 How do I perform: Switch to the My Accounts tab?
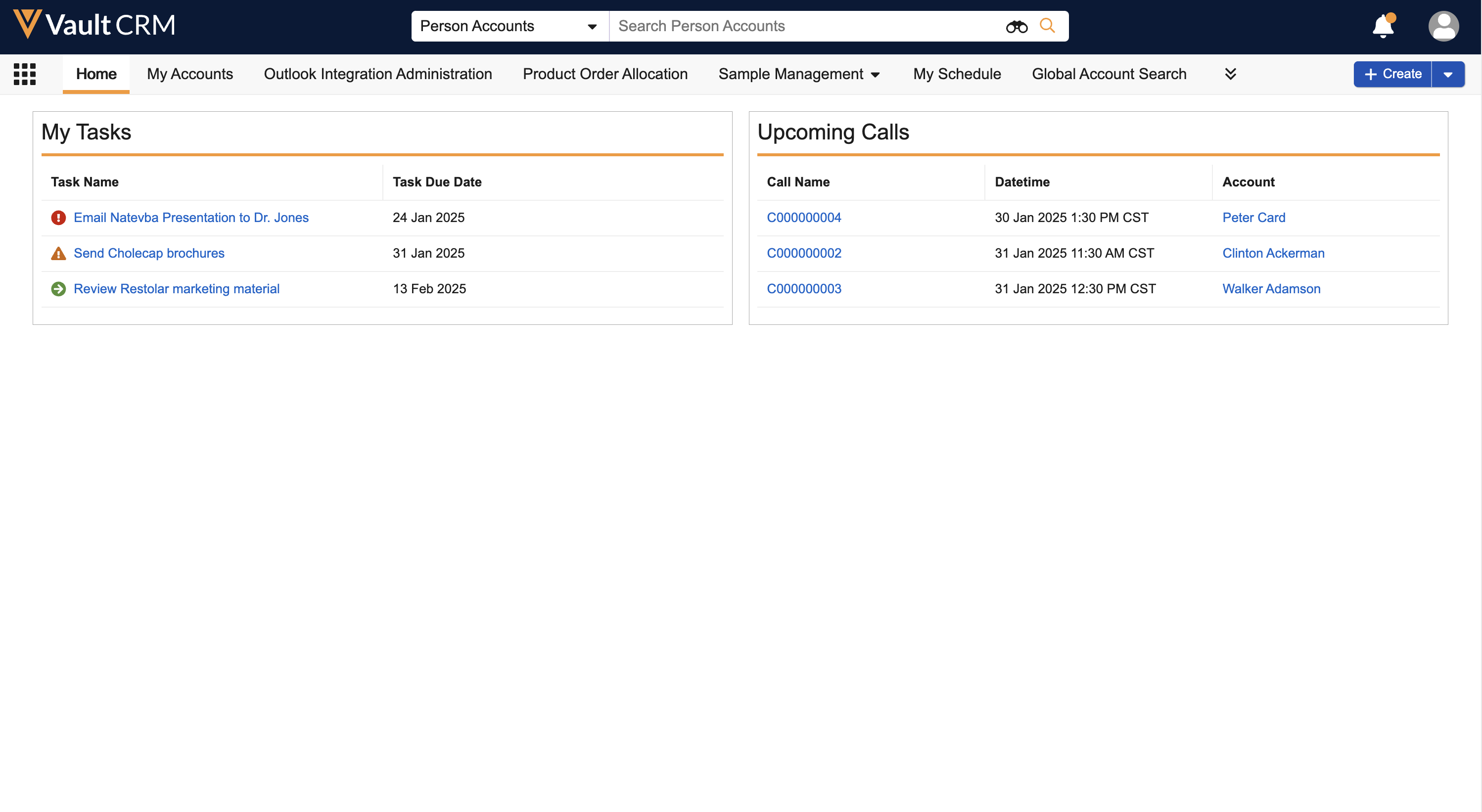click(x=190, y=74)
